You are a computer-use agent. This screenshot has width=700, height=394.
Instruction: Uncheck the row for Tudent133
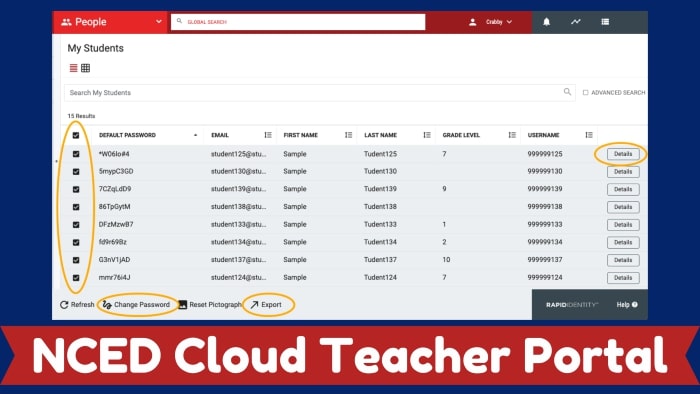coord(76,224)
